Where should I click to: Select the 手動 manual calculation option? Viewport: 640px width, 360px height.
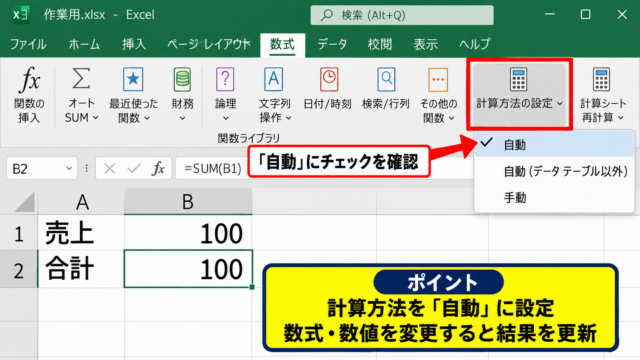click(554, 198)
